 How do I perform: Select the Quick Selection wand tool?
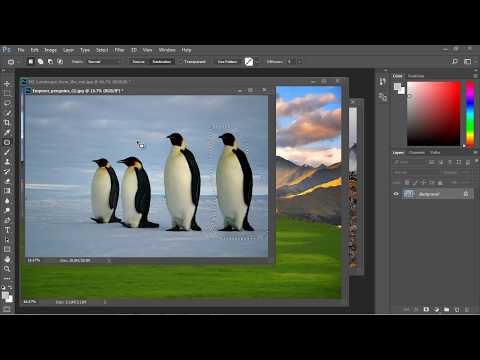[x=7, y=113]
